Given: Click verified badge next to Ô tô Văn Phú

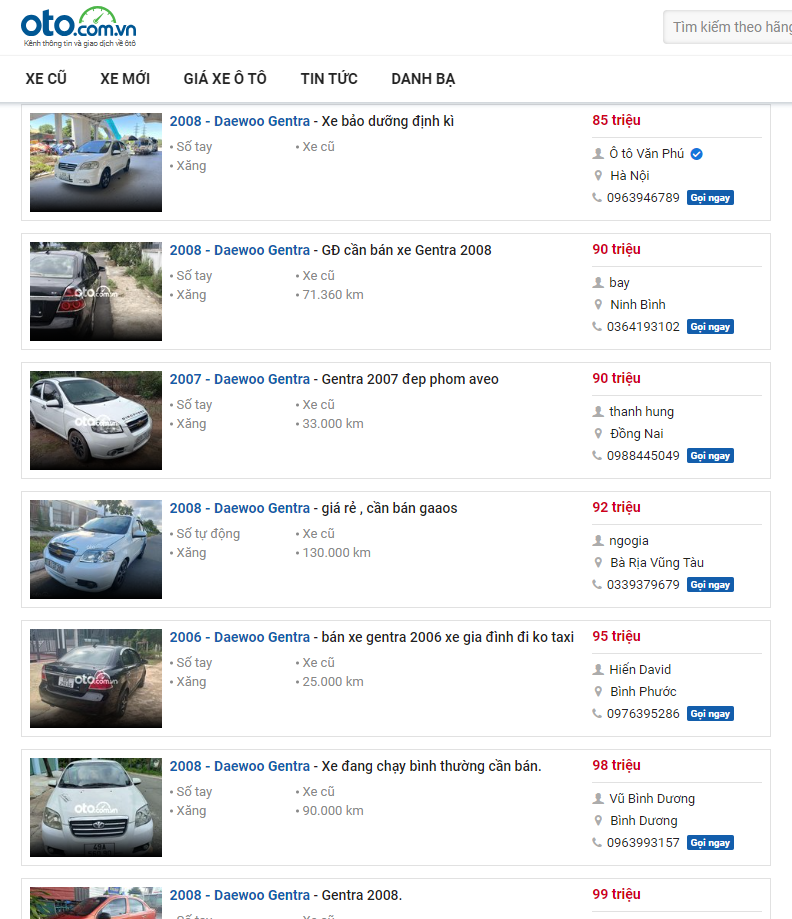Looking at the screenshot, I should 696,154.
